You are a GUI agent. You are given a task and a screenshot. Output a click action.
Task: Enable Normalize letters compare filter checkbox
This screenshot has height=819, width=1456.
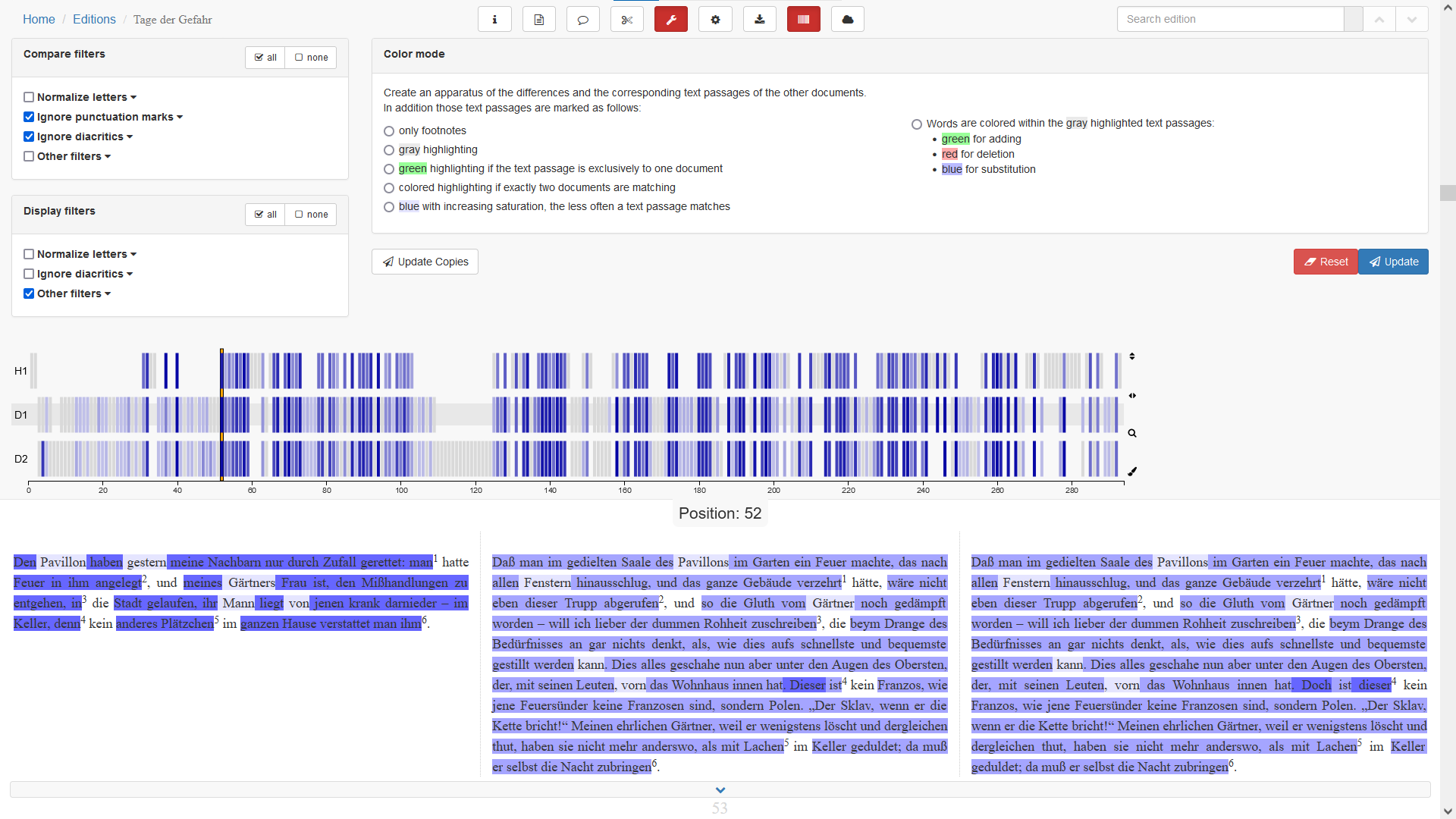point(29,97)
